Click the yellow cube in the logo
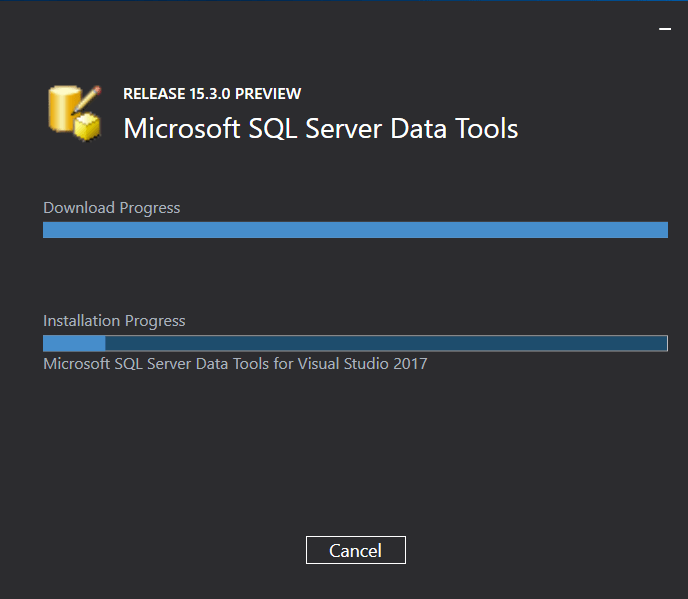The image size is (688, 599). pos(87,127)
